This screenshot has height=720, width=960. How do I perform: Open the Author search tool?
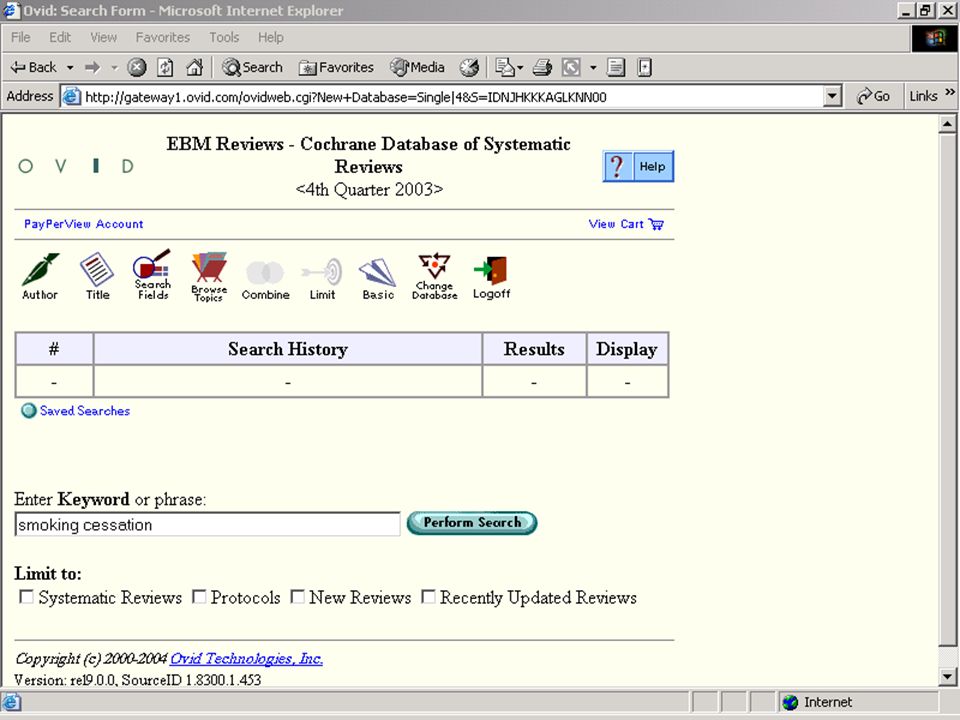(x=40, y=276)
